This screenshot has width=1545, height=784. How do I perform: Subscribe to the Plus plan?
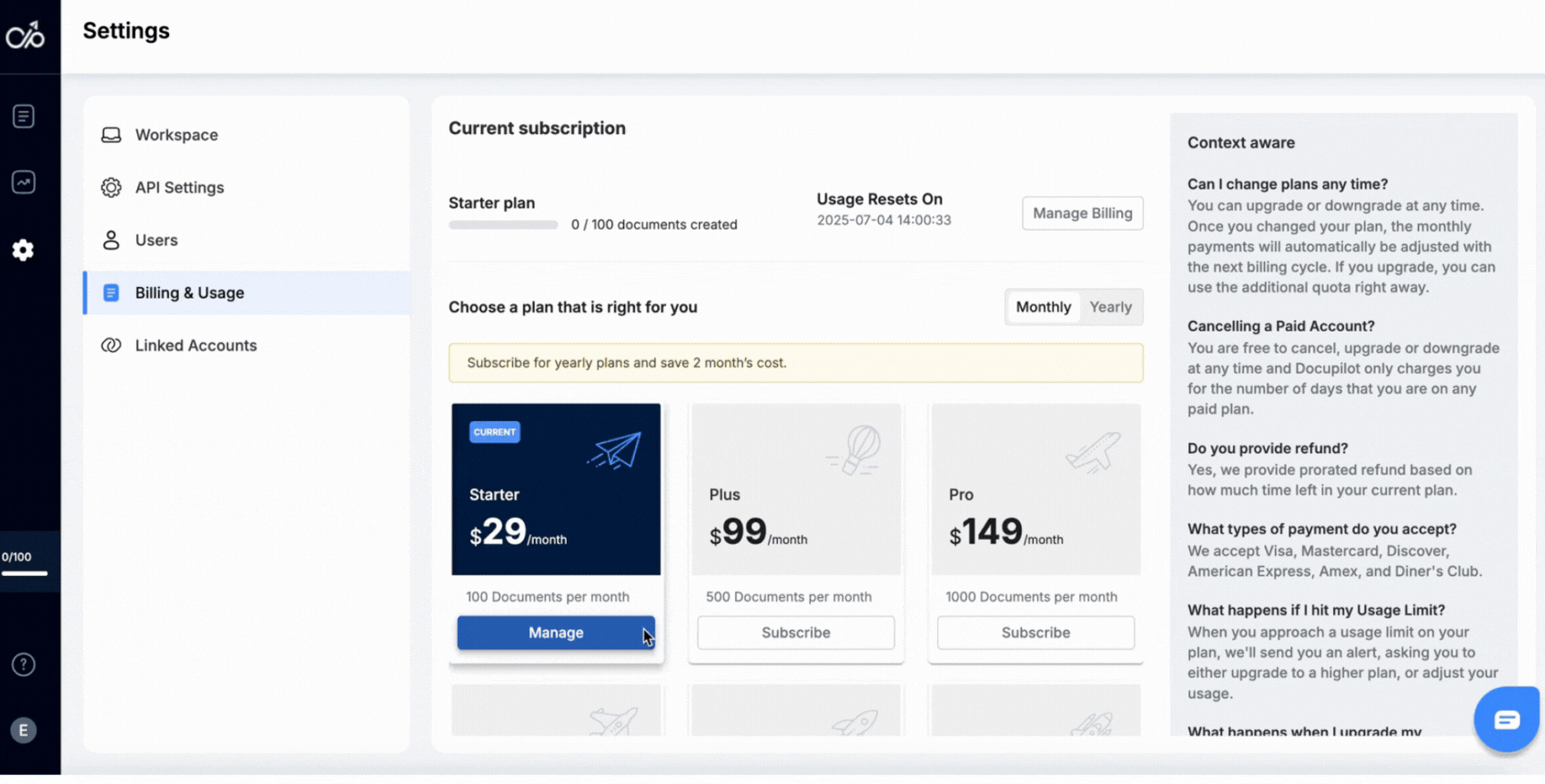795,632
